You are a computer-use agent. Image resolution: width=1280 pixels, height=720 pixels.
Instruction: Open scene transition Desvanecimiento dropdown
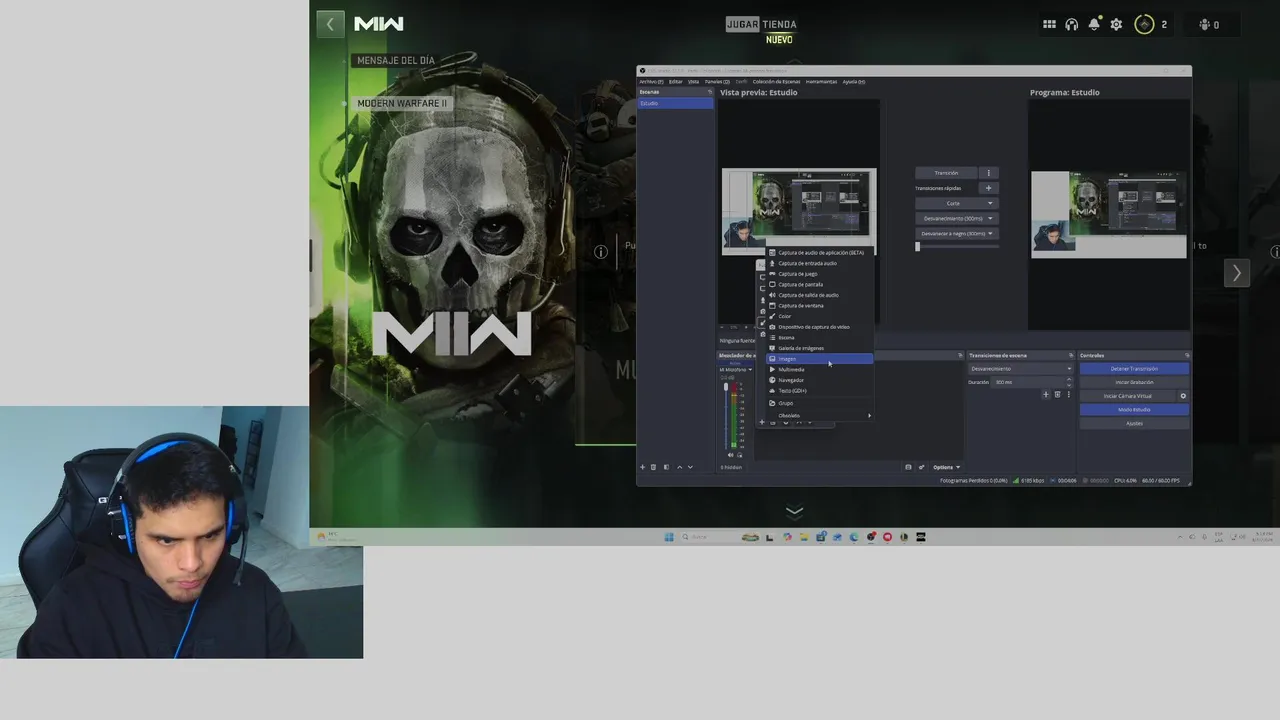tap(1021, 369)
